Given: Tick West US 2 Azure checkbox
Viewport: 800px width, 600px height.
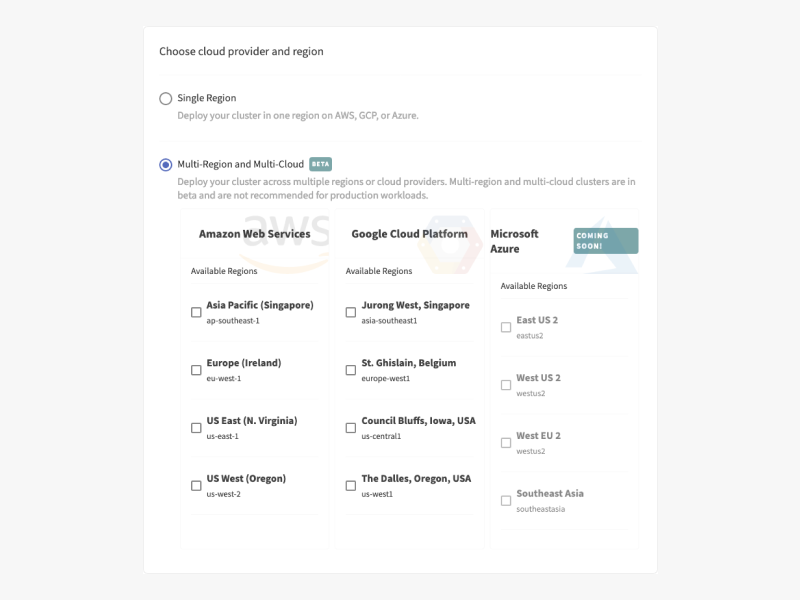Looking at the screenshot, I should point(506,385).
